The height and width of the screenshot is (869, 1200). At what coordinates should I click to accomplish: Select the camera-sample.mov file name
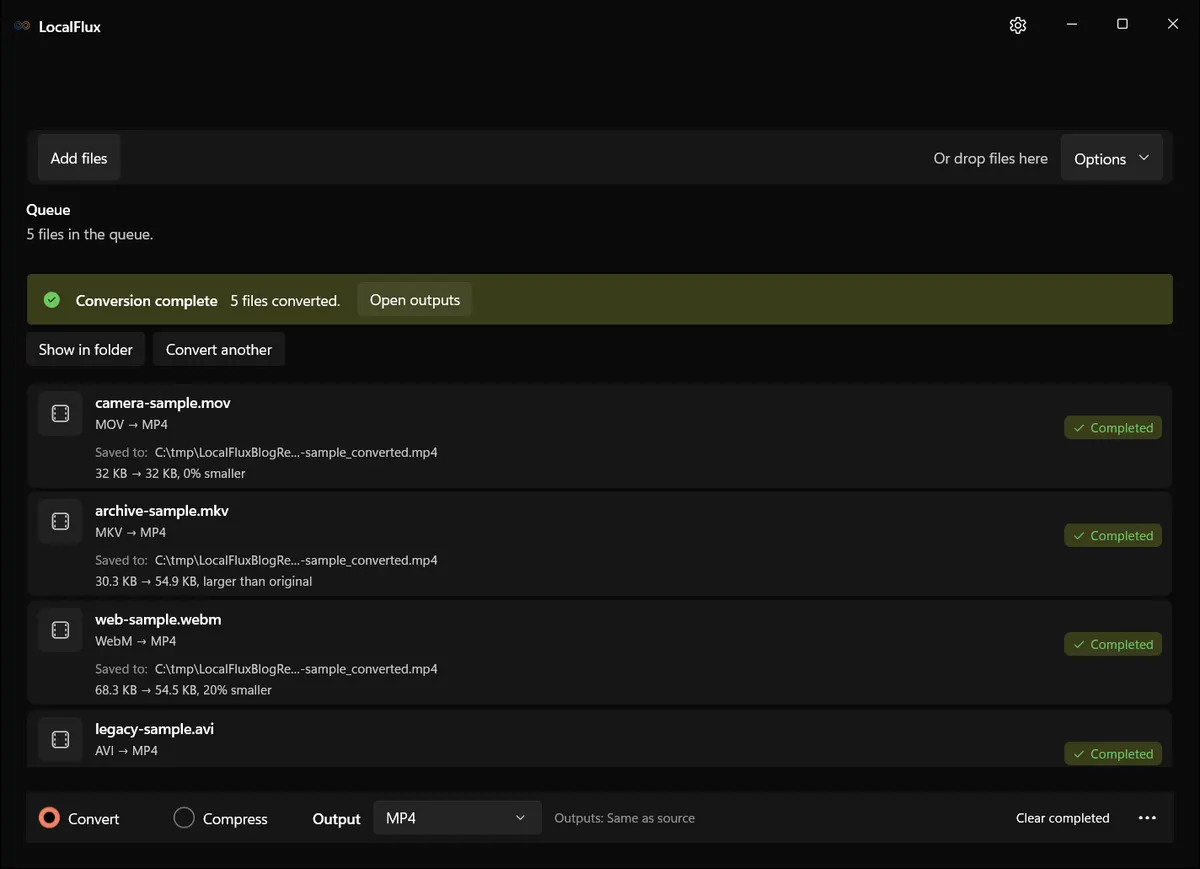163,403
